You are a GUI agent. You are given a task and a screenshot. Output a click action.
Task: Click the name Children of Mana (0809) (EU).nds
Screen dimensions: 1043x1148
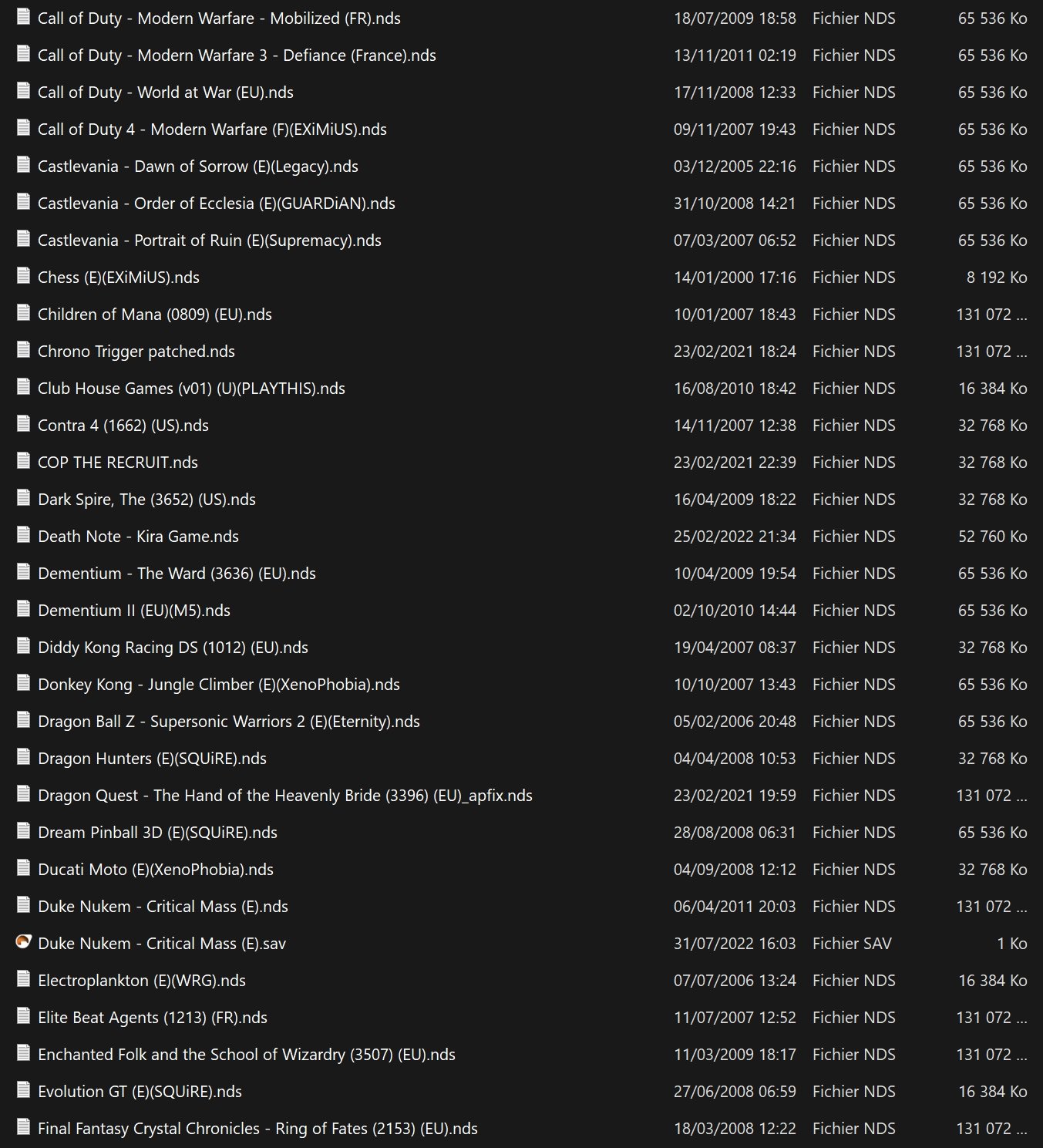[155, 315]
